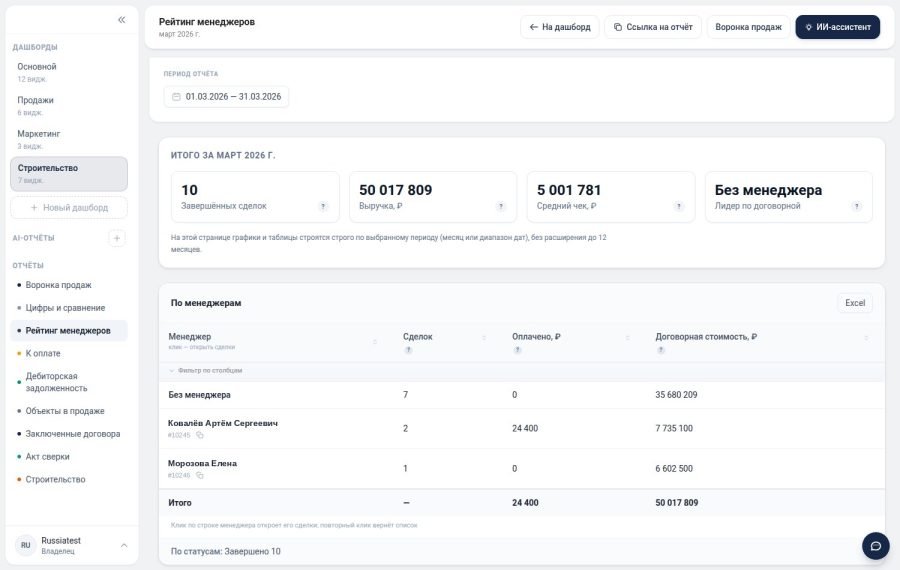This screenshot has width=900, height=570.
Task: Click По статусам: Завершено 10 text
Action: pyautogui.click(x=226, y=552)
